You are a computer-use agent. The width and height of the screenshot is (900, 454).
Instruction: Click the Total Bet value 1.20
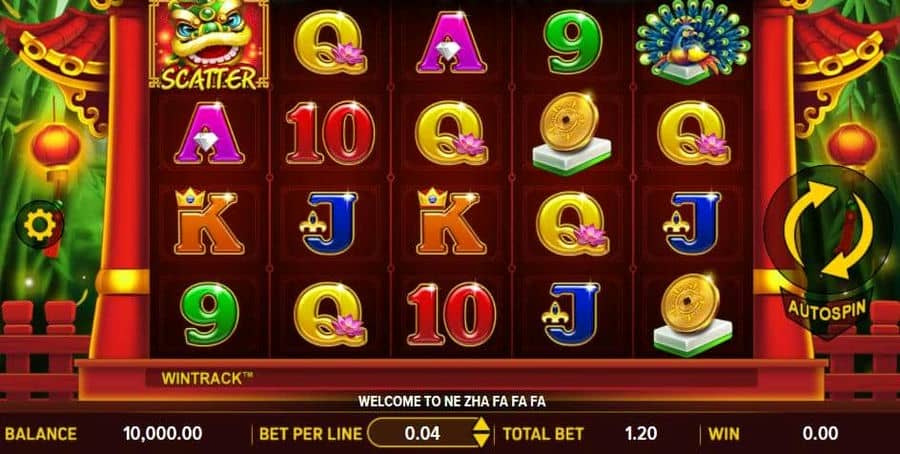tap(641, 433)
